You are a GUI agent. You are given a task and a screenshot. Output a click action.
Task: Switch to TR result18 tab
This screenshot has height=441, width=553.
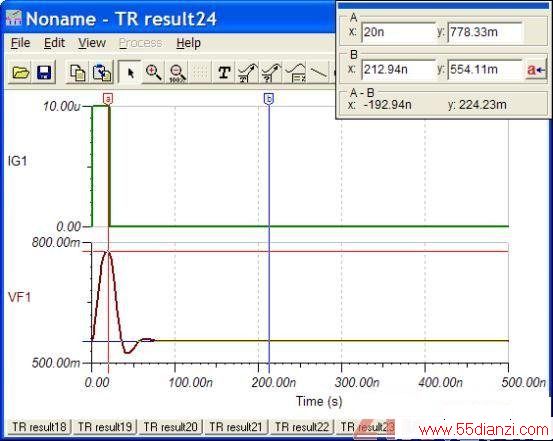[40, 427]
